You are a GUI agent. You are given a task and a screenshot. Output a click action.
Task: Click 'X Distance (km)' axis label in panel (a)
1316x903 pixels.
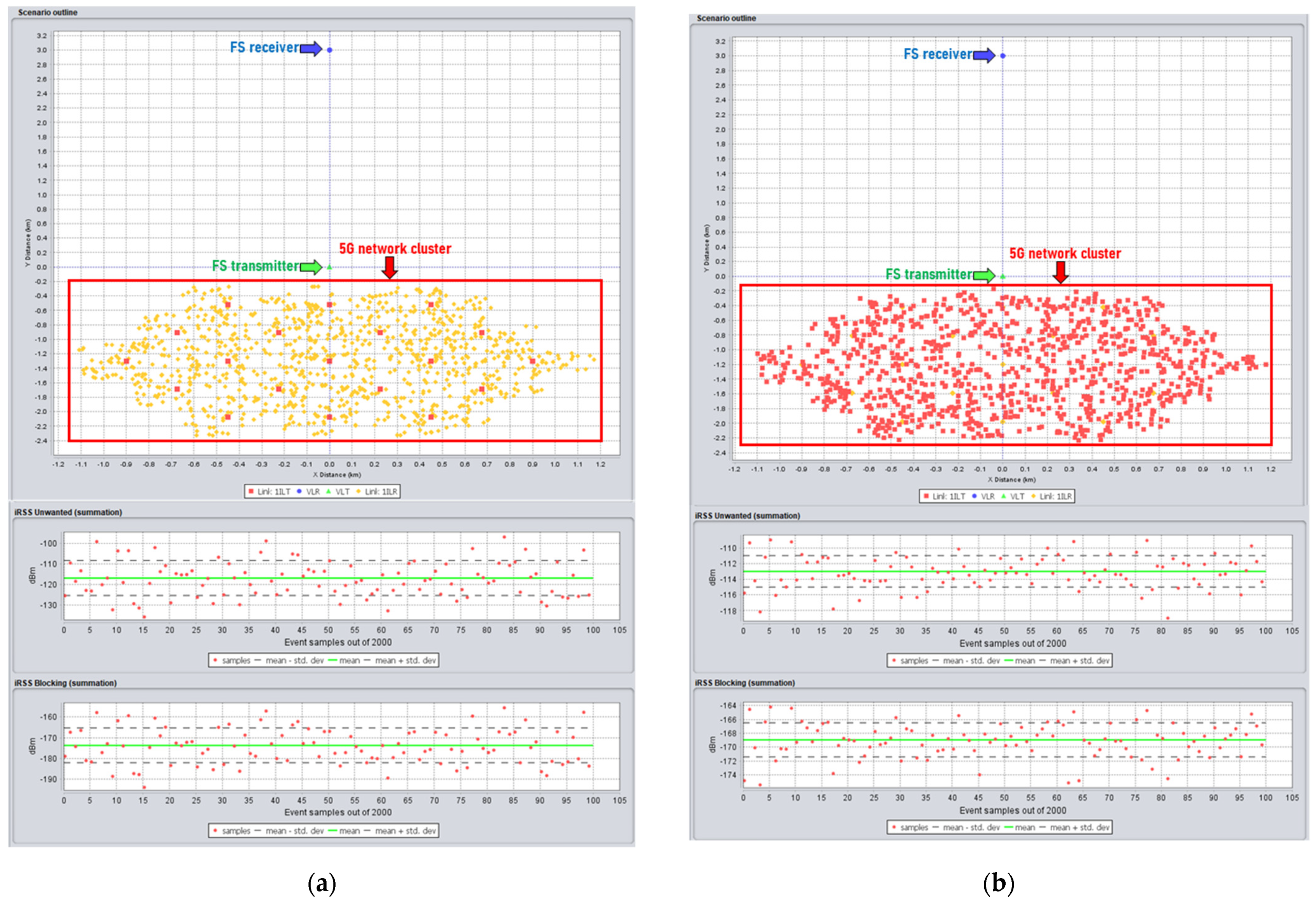pos(337,474)
